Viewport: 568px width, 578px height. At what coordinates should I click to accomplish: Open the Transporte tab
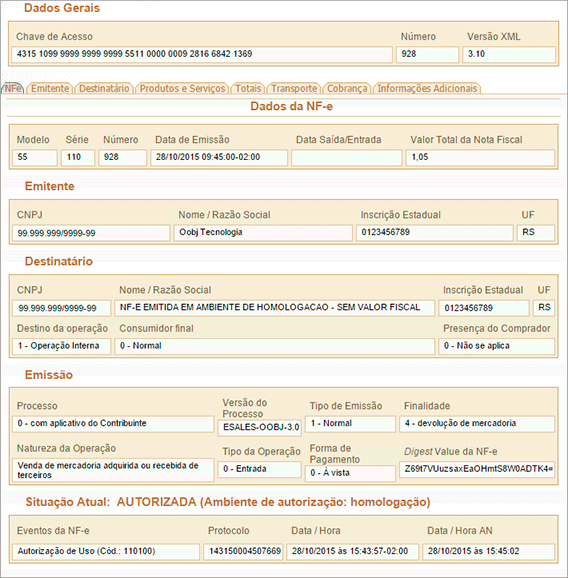(294, 88)
